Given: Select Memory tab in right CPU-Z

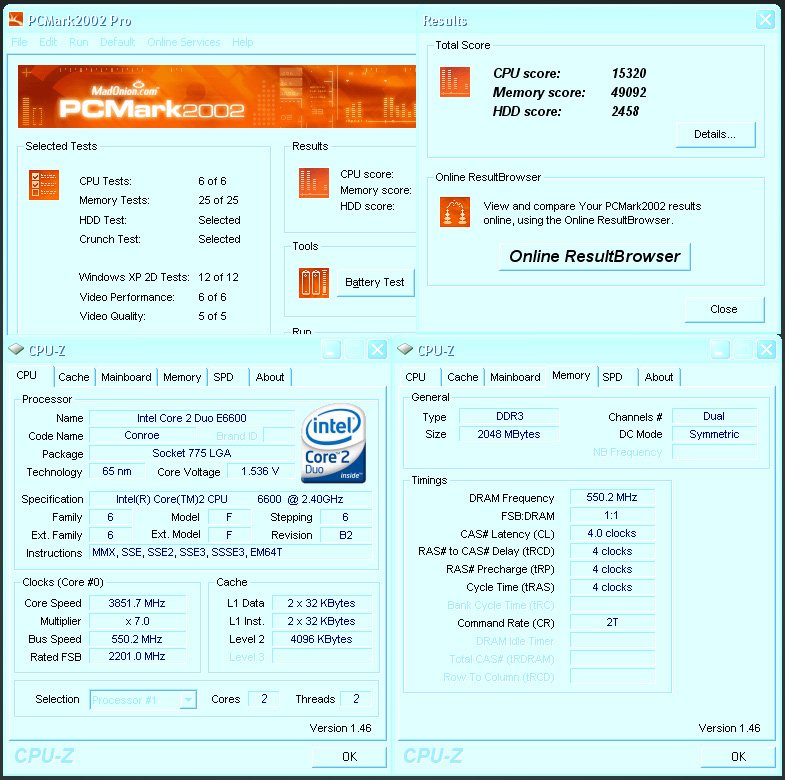Looking at the screenshot, I should pos(571,375).
